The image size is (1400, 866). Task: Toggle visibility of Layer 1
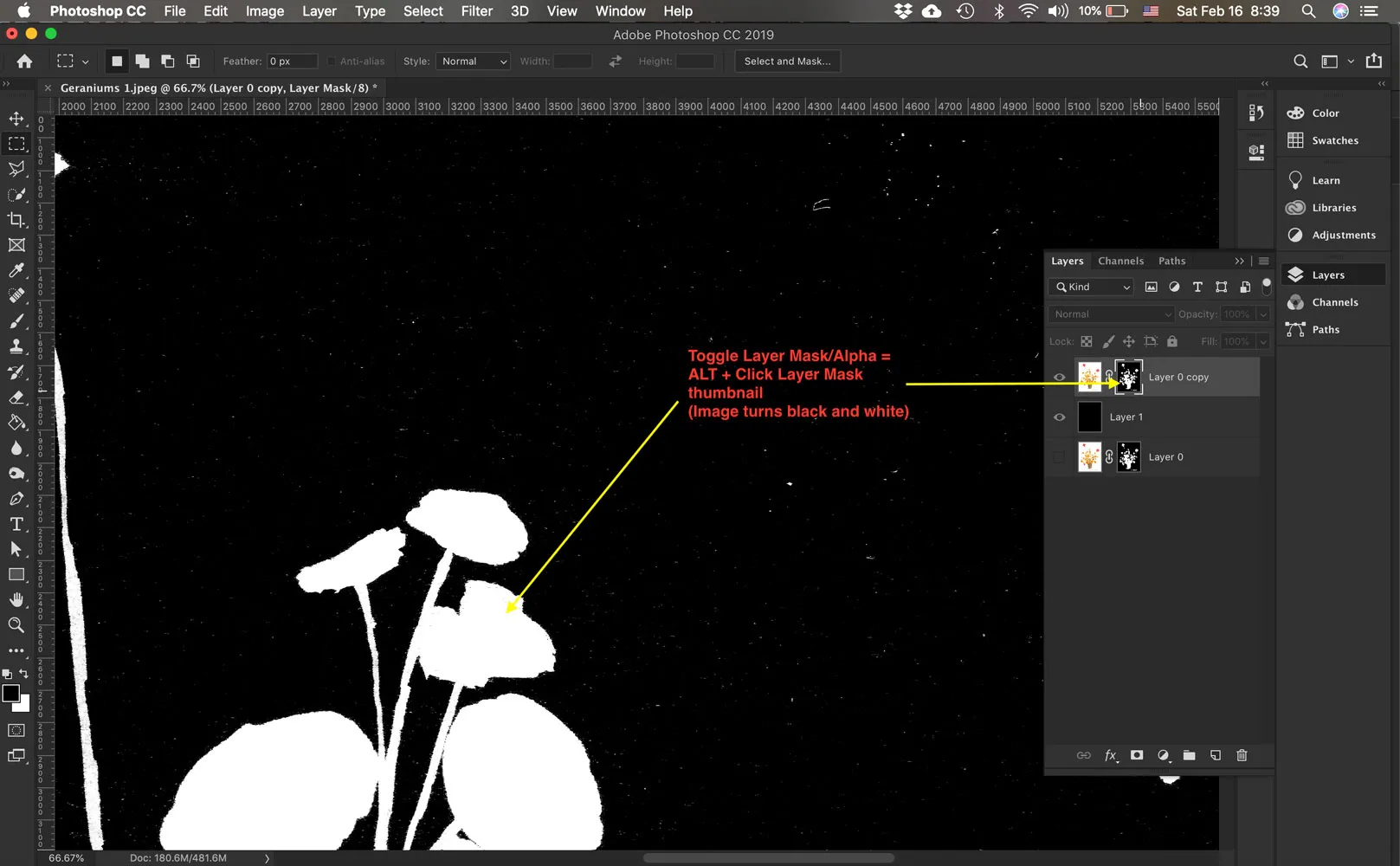tap(1059, 417)
